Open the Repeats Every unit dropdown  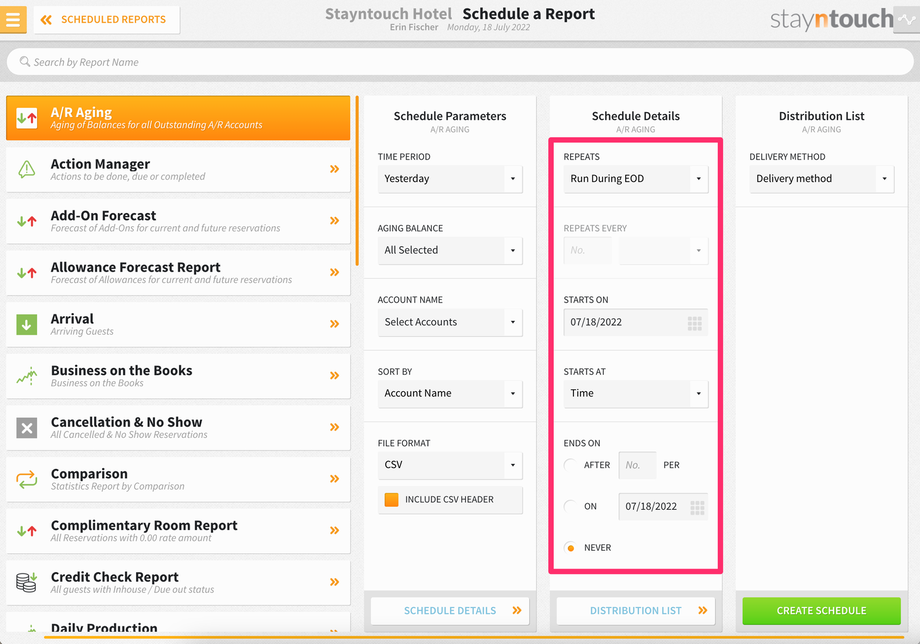(x=664, y=250)
